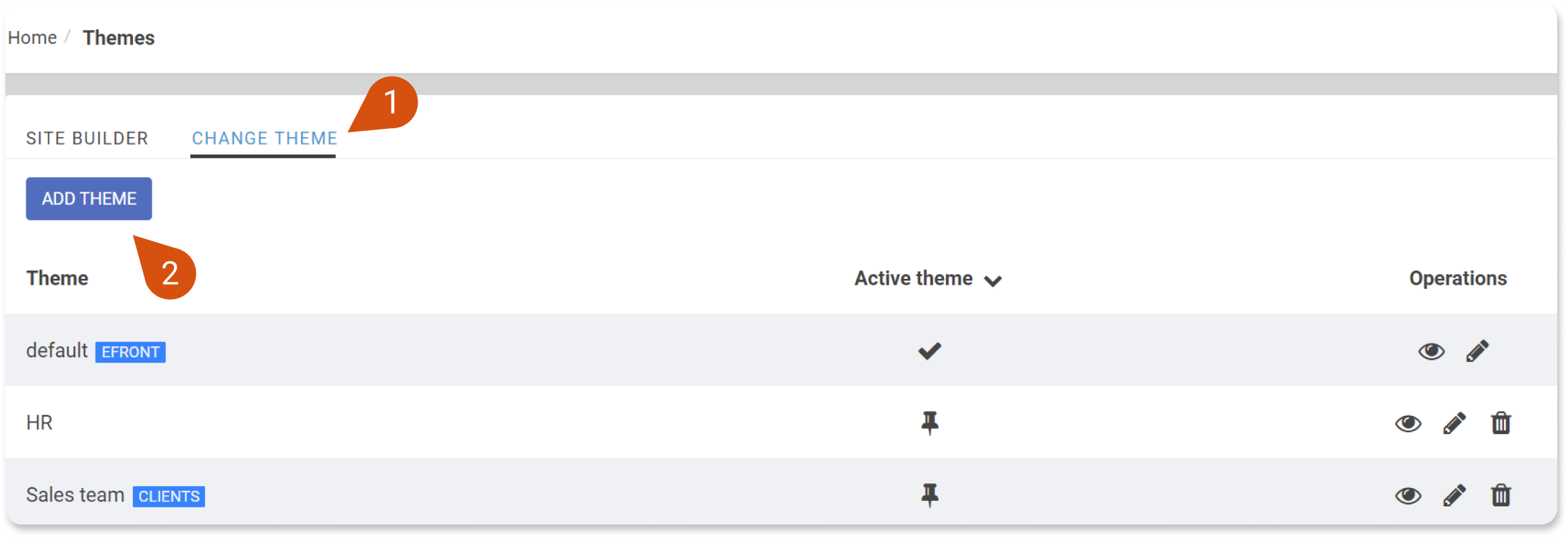The width and height of the screenshot is (1568, 538).
Task: Delete the Sales team theme
Action: (x=1501, y=495)
